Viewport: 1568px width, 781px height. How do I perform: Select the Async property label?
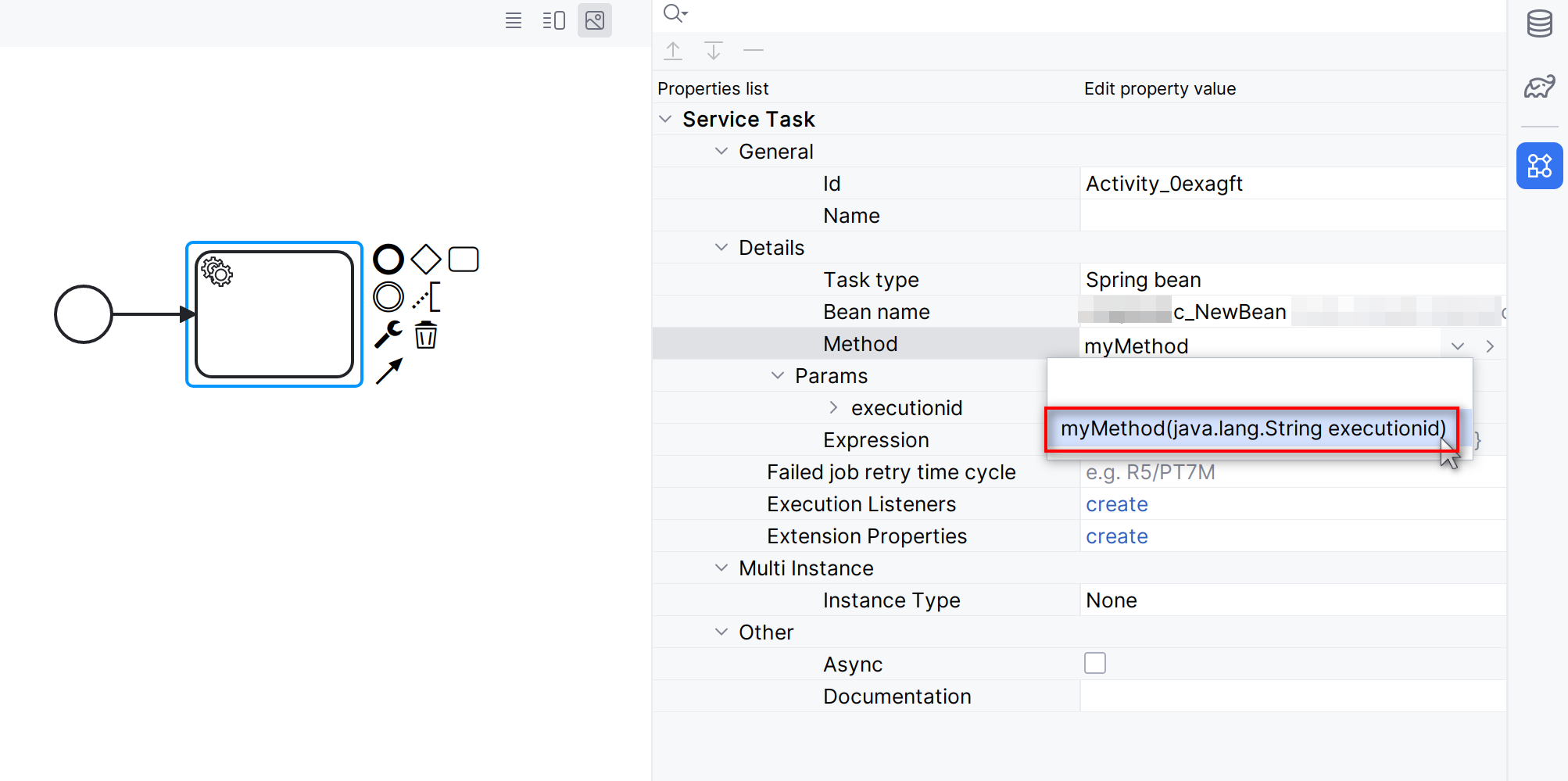853,665
